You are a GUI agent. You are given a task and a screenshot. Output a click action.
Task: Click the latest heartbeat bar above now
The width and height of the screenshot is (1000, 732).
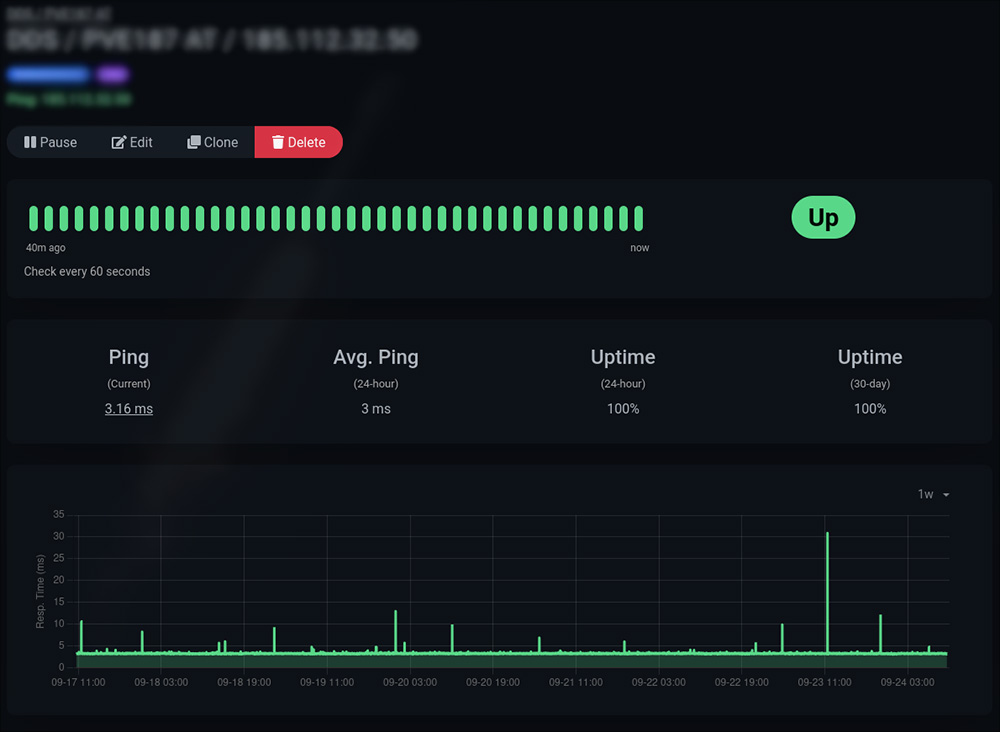[x=638, y=218]
